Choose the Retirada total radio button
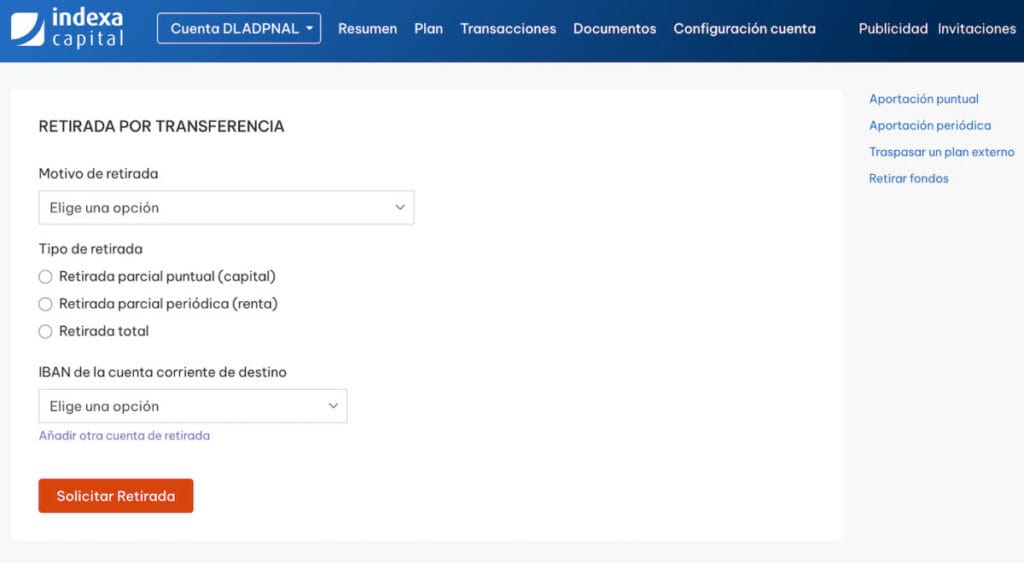Image resolution: width=1024 pixels, height=563 pixels. click(45, 332)
